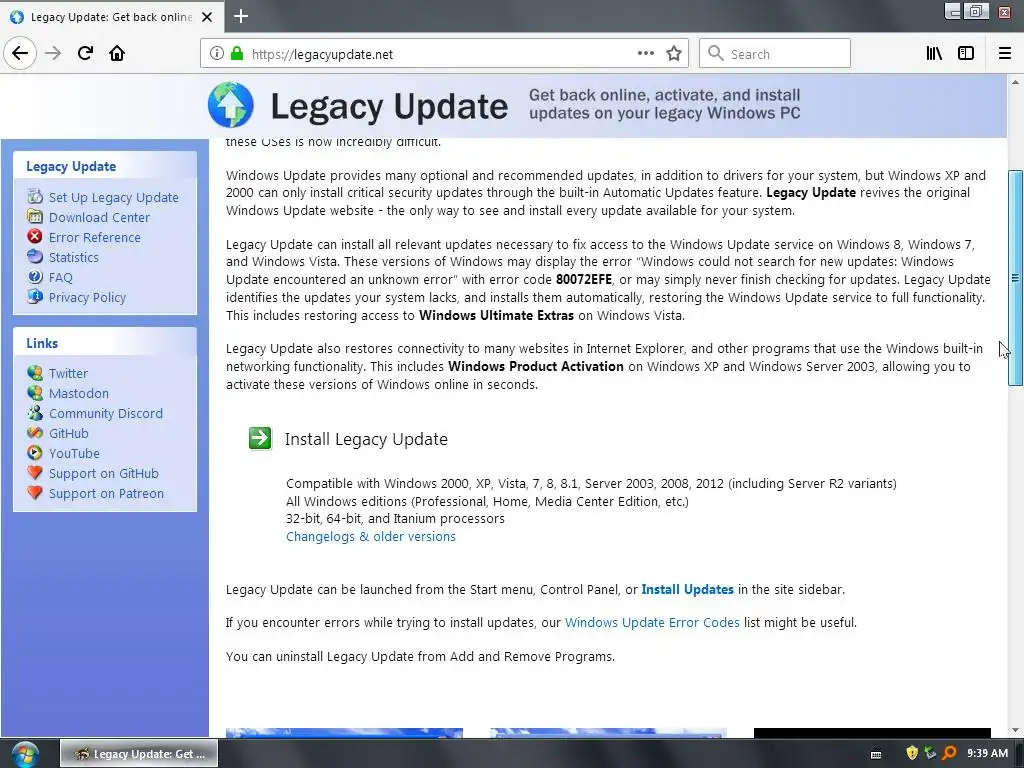Visit the Twitter link
Image resolution: width=1024 pixels, height=768 pixels.
coord(68,374)
